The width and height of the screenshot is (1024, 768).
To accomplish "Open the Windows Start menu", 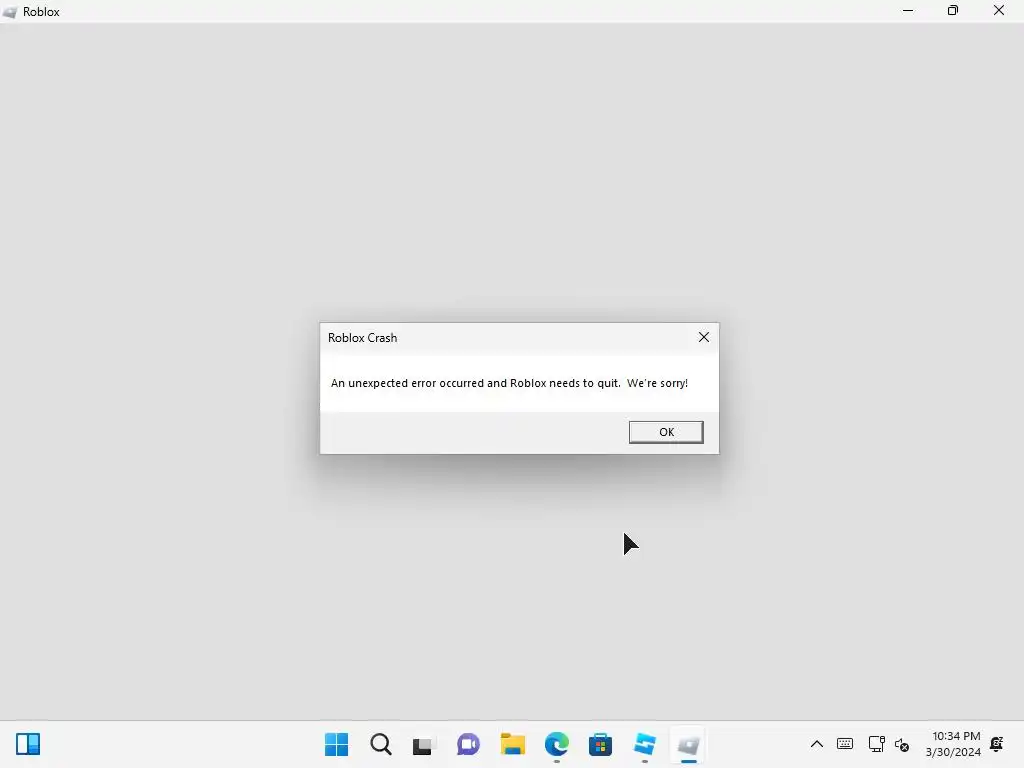I will (x=336, y=744).
